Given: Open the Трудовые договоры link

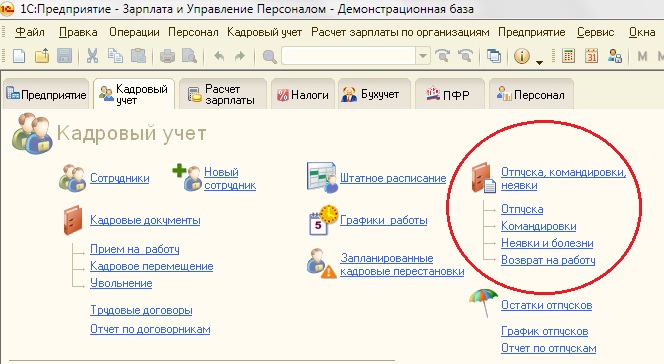Looking at the screenshot, I should pyautogui.click(x=141, y=310).
